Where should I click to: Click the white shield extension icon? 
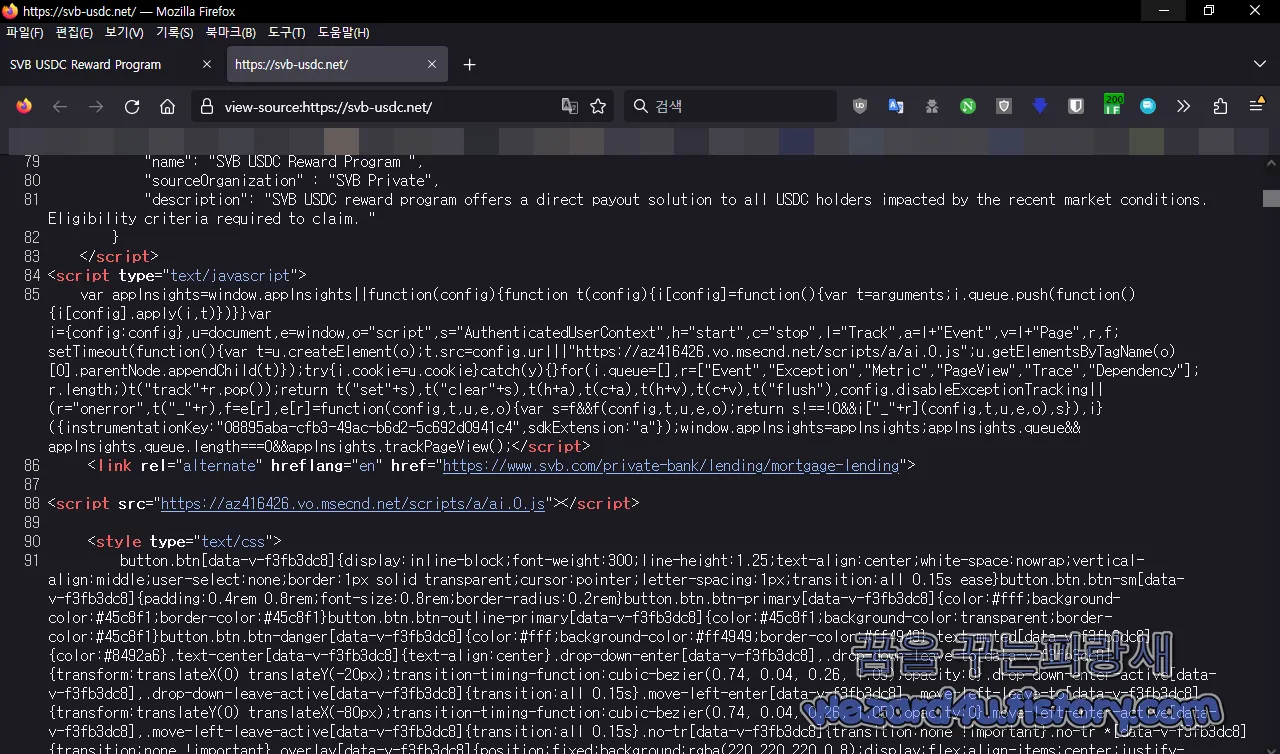pyautogui.click(x=1076, y=106)
